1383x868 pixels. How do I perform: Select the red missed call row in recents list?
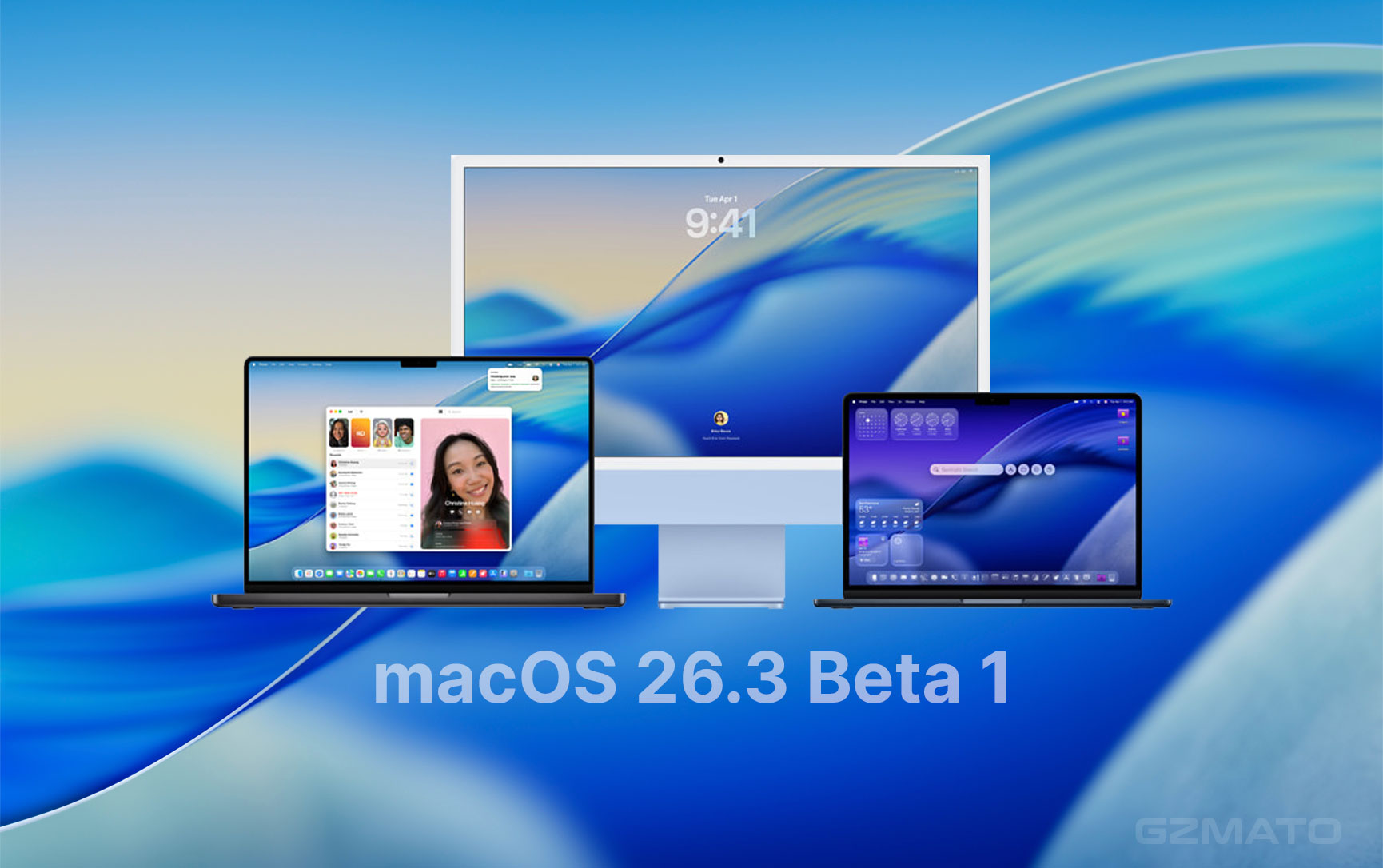pos(373,495)
